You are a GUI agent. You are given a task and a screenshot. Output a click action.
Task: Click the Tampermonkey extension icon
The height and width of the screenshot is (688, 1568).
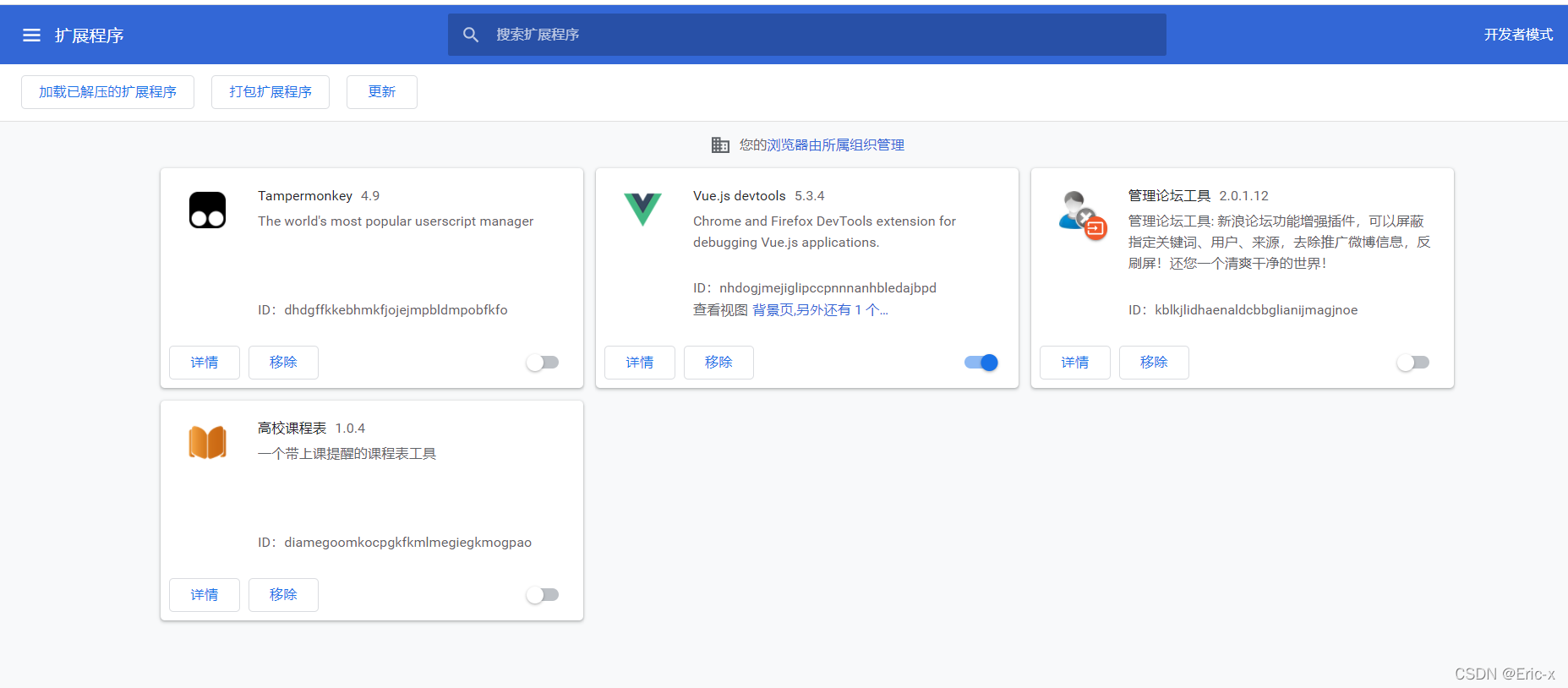(207, 210)
